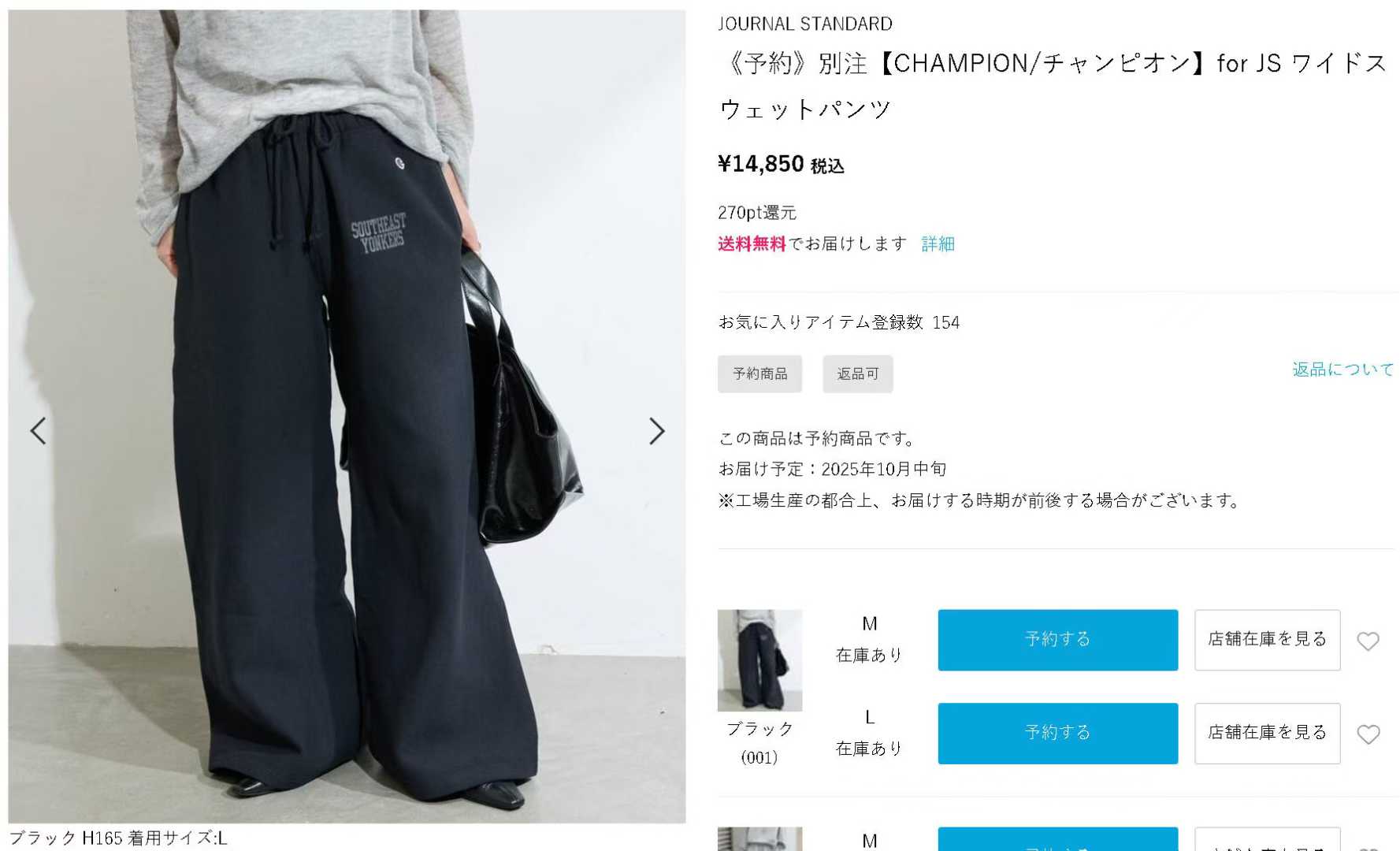
Task: Show previous product image with left arrow
Action: [39, 431]
